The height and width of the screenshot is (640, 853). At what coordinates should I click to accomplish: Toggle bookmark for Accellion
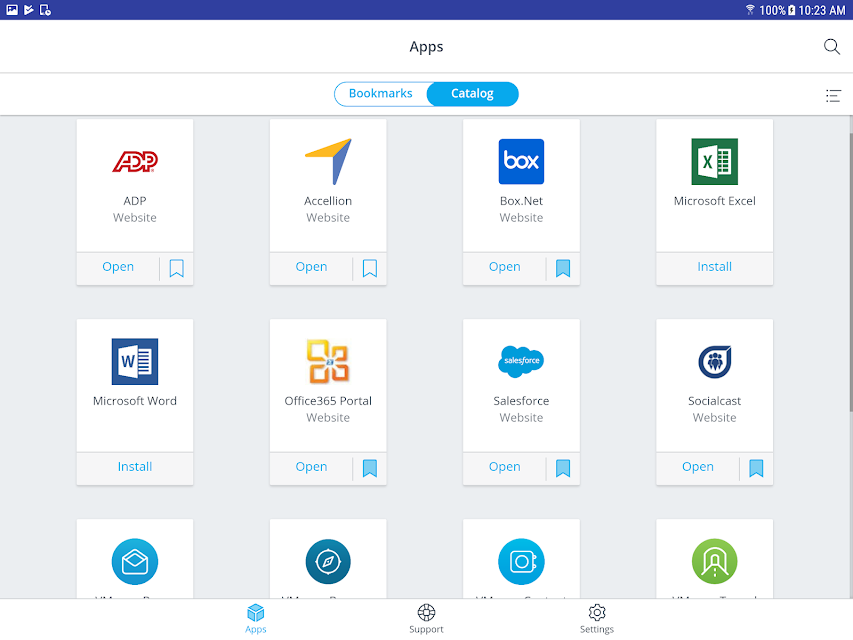(x=369, y=268)
